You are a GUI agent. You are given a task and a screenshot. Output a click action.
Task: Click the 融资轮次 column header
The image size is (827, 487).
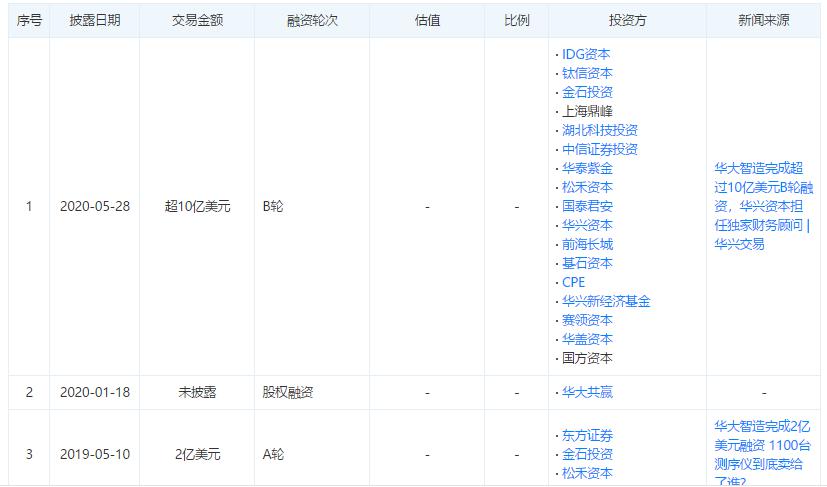(312, 21)
